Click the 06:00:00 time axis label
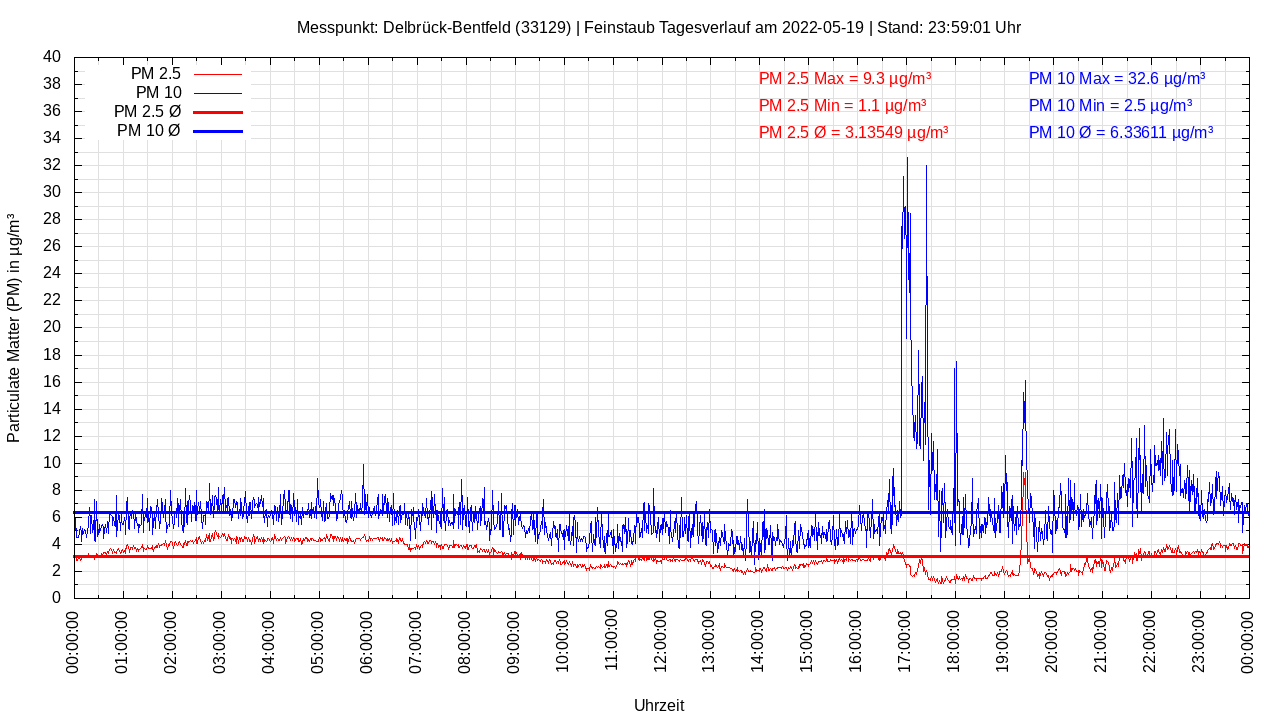The height and width of the screenshot is (720, 1280). (x=368, y=642)
